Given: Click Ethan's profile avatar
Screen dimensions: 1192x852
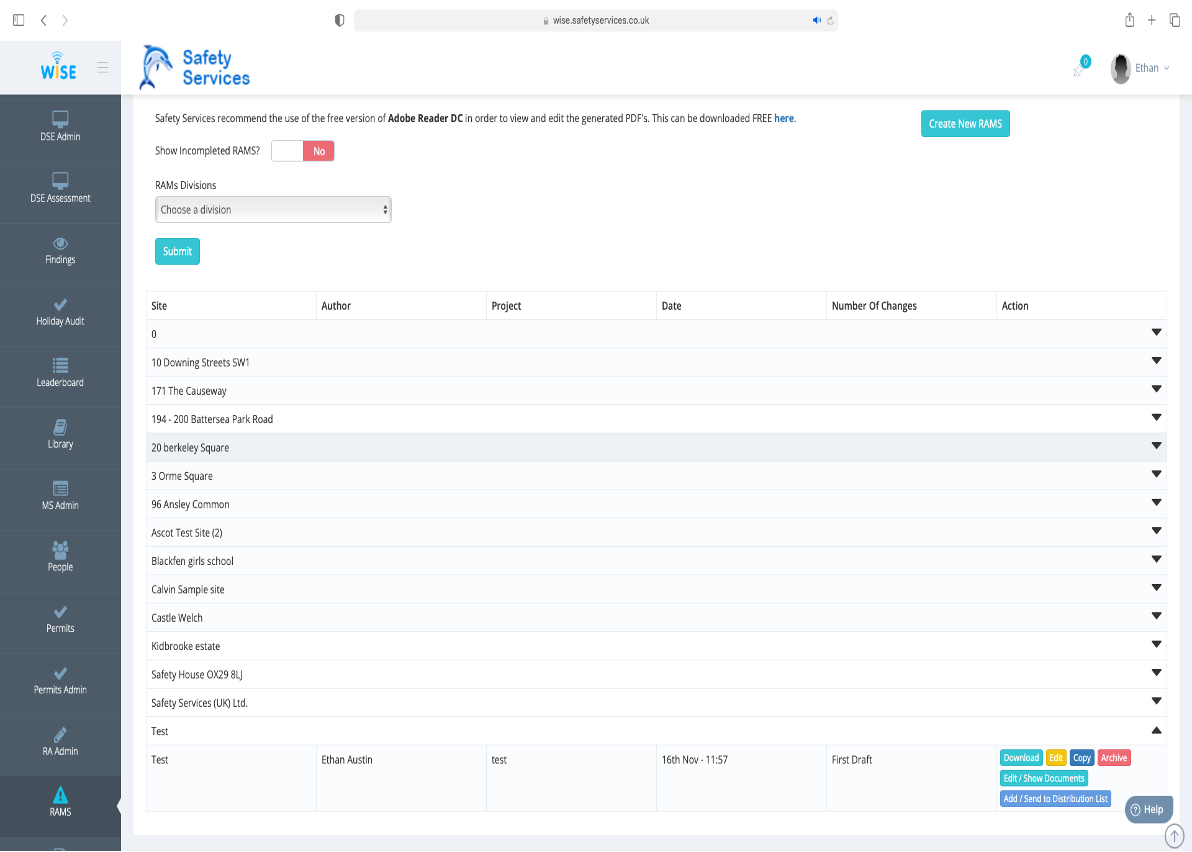Looking at the screenshot, I should coord(1121,68).
